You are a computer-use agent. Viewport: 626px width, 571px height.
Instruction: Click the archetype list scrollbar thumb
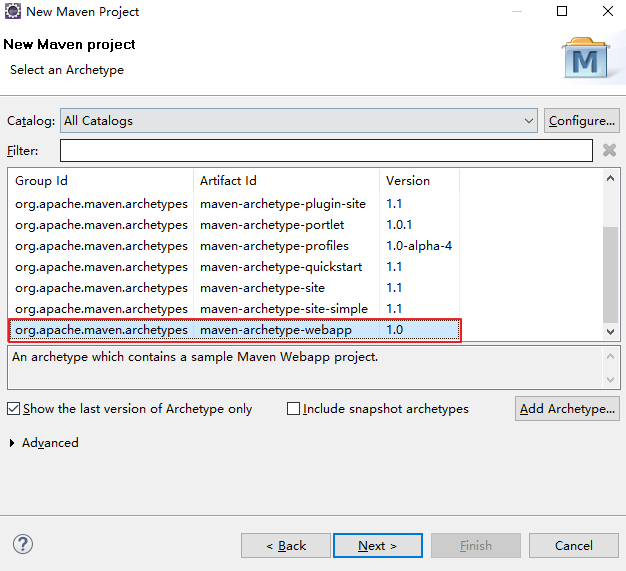coord(610,274)
